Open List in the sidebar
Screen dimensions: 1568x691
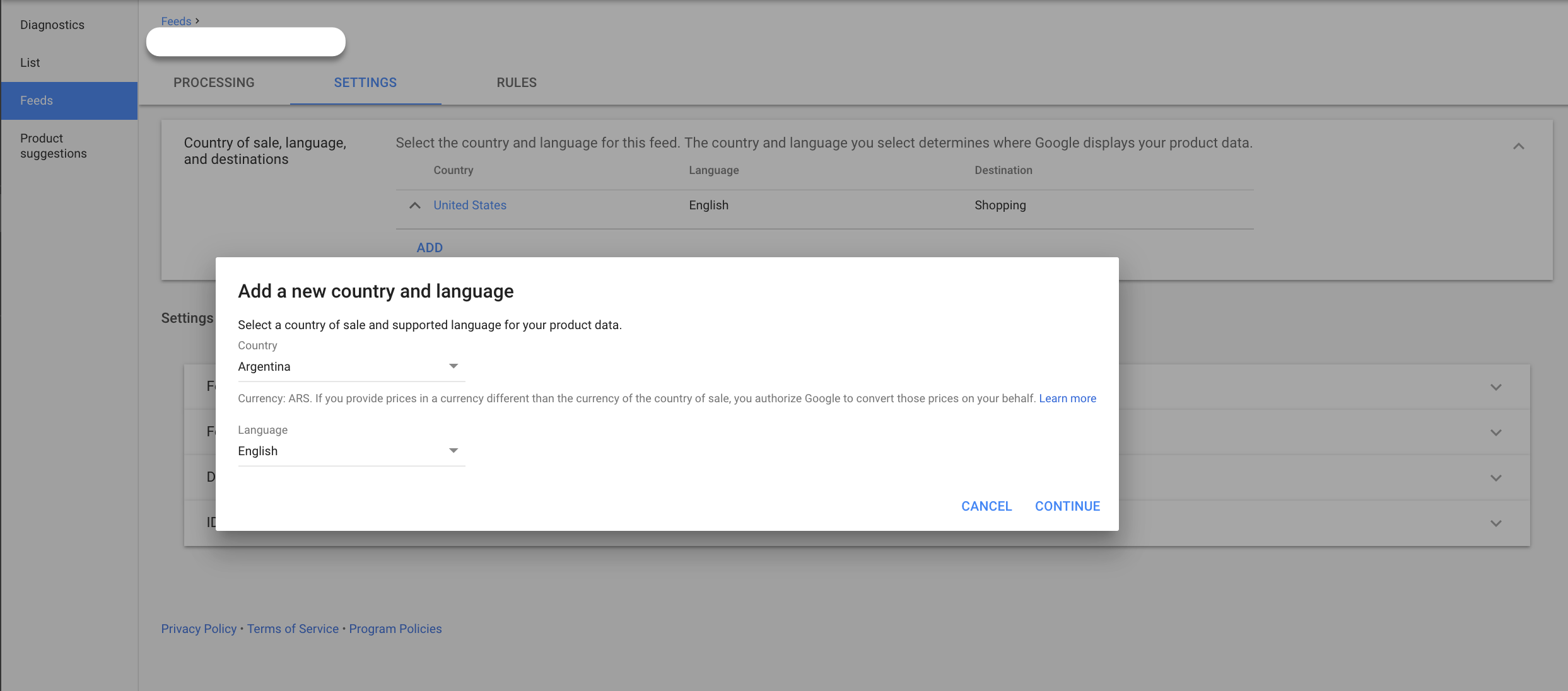30,62
